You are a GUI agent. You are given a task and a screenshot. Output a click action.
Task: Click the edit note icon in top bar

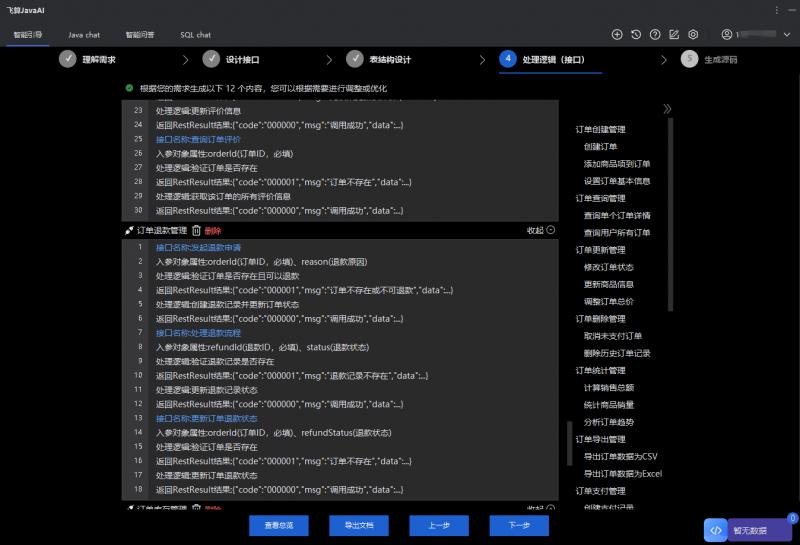coord(674,35)
